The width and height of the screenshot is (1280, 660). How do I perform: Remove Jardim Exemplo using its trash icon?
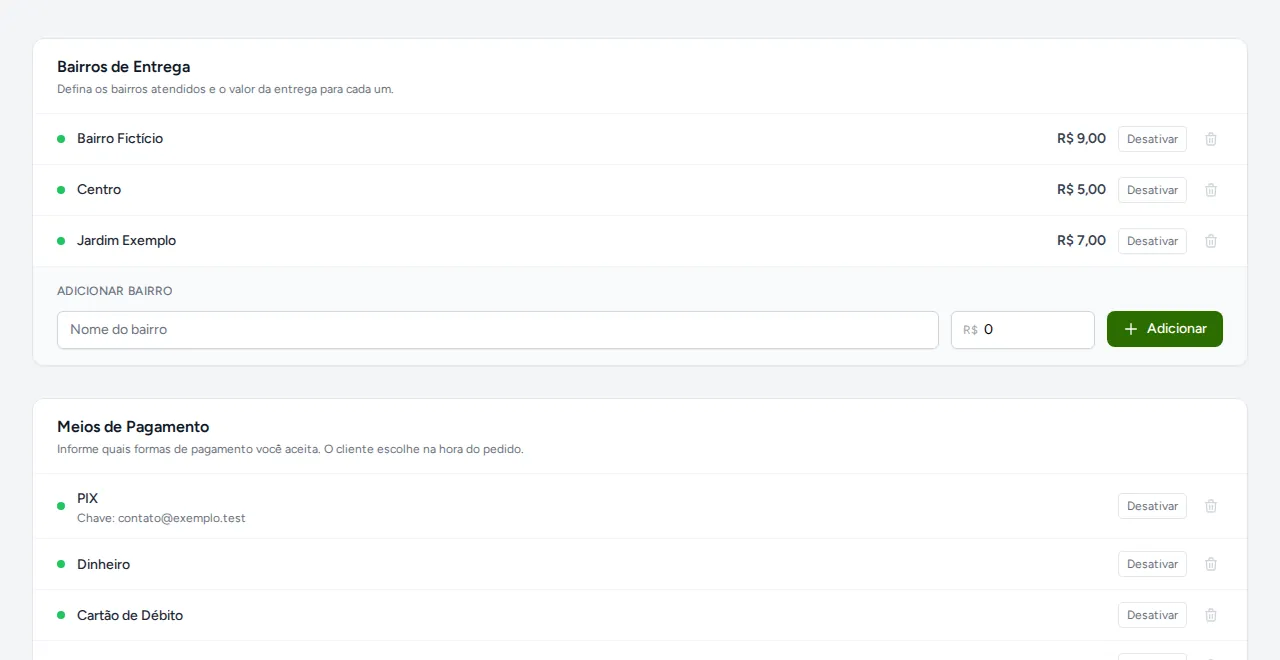[x=1211, y=241]
